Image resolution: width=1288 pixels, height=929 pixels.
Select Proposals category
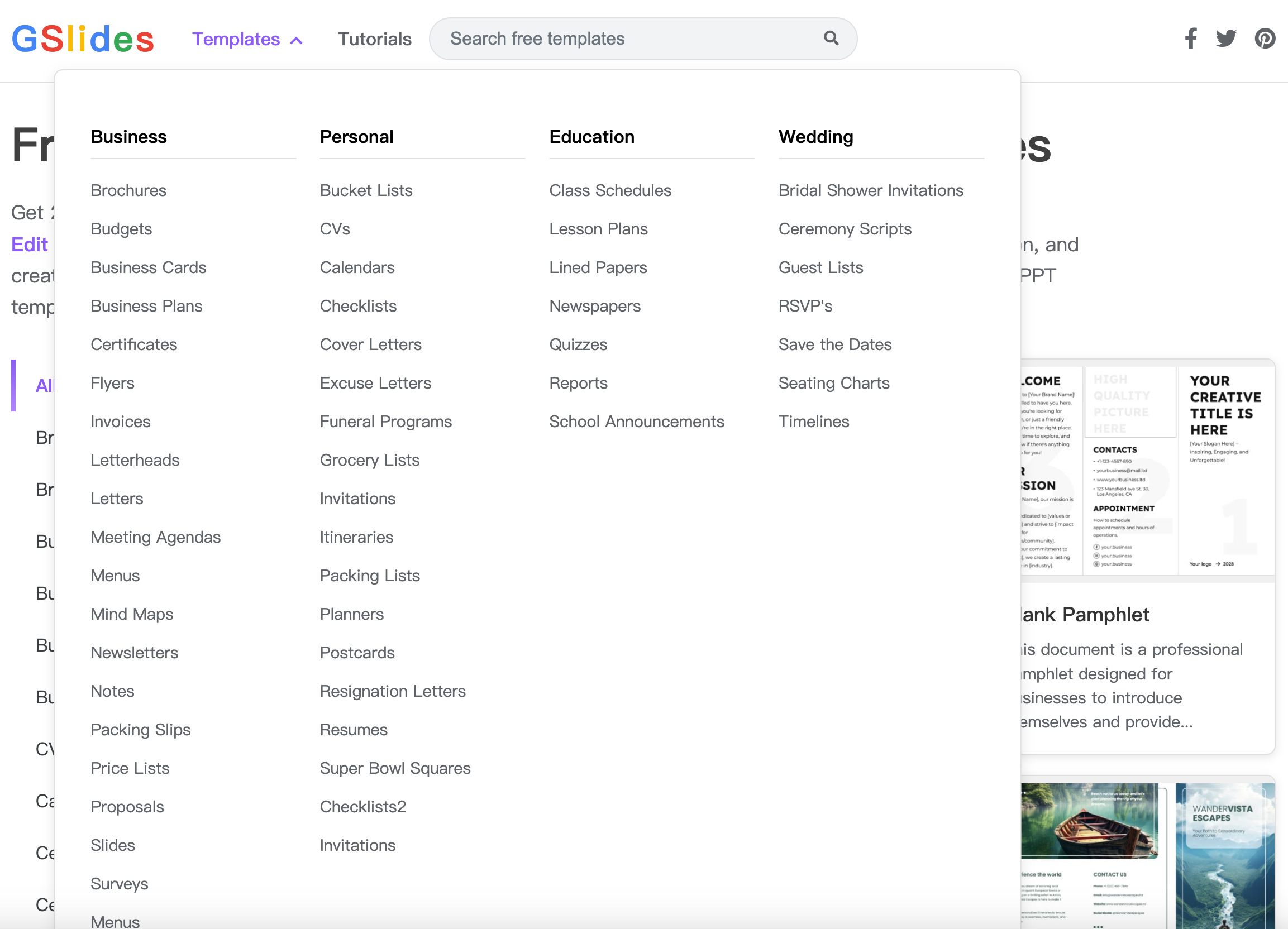127,807
